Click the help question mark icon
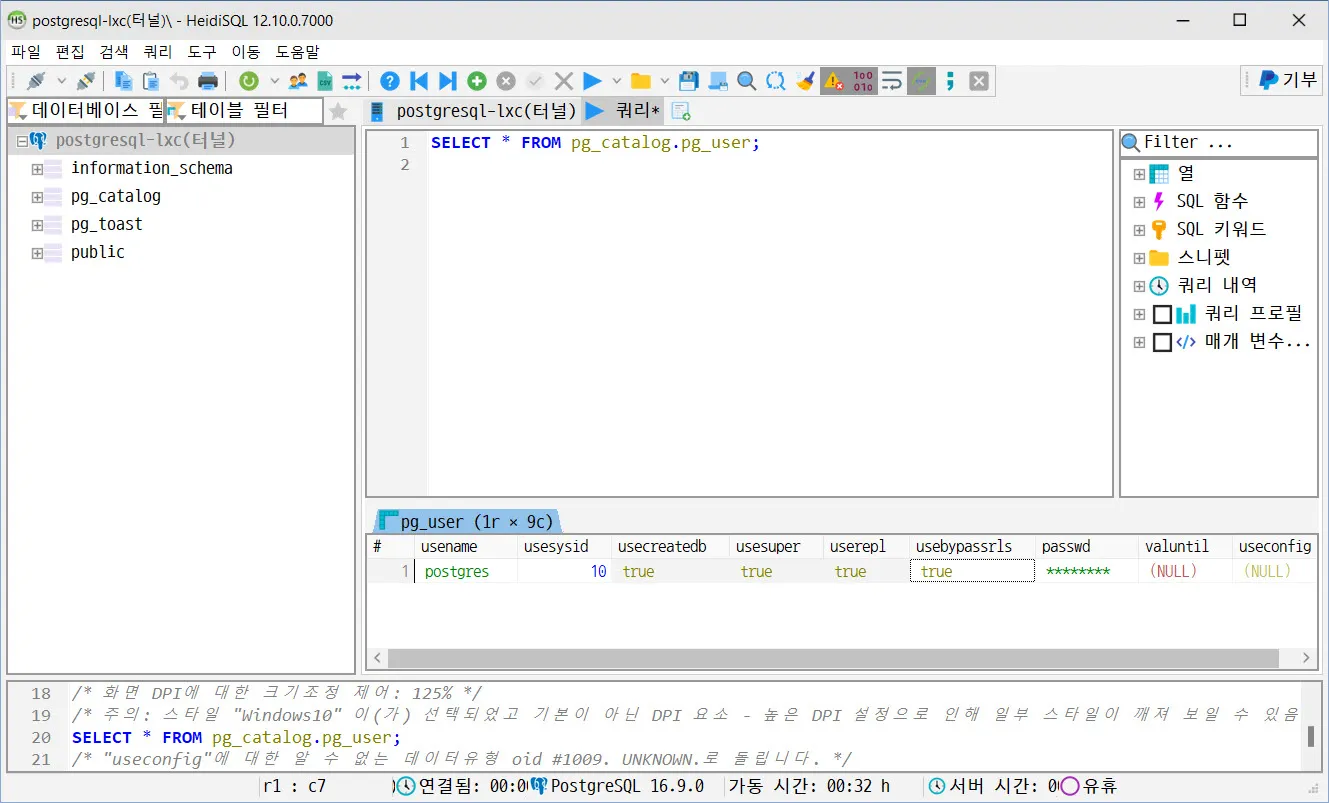The height and width of the screenshot is (803, 1329). click(390, 81)
